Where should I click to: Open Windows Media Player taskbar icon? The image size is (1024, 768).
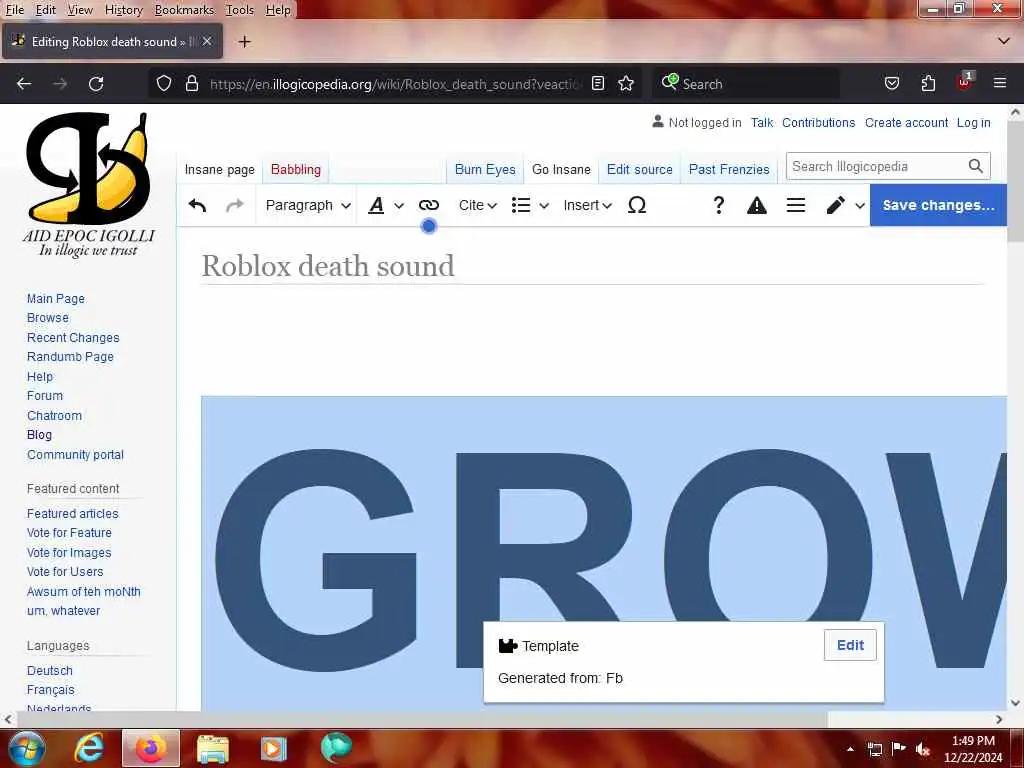pyautogui.click(x=274, y=748)
